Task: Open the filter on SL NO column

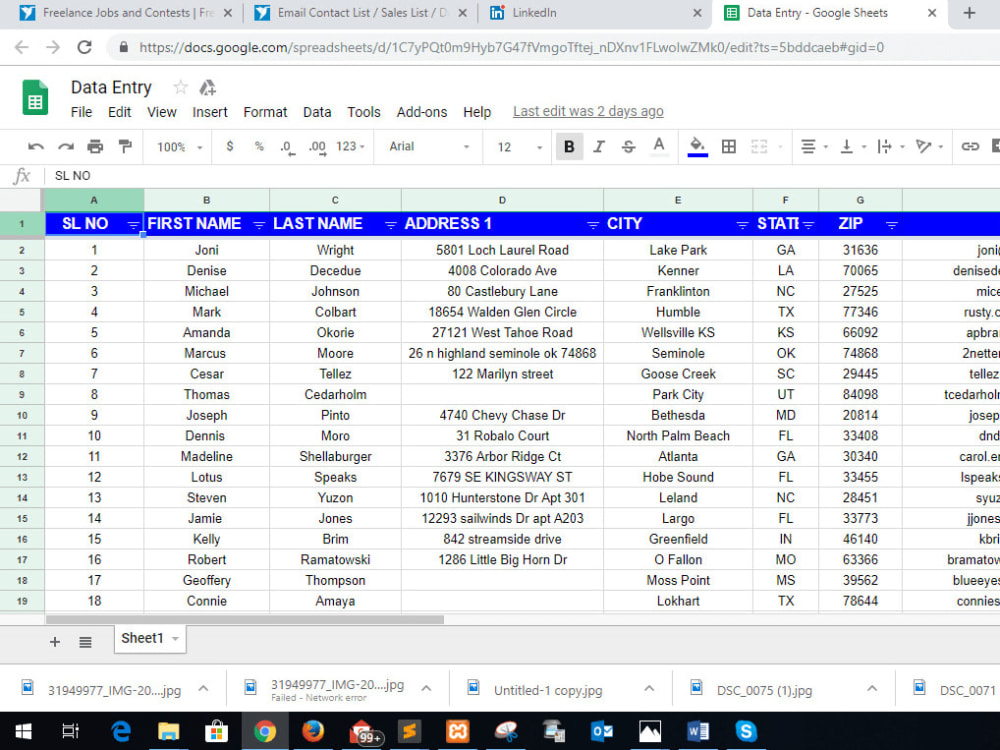Action: tap(133, 225)
